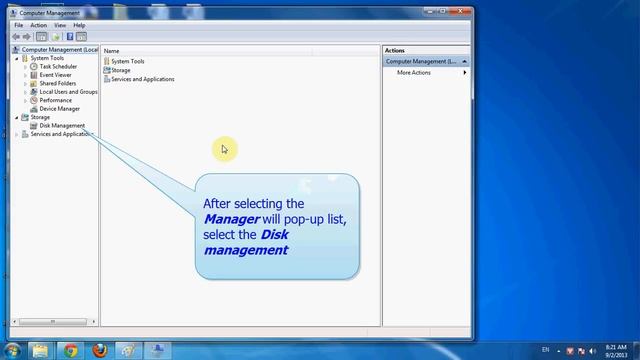Click the EN language indicator in tray
The height and width of the screenshot is (360, 640).
tap(545, 350)
